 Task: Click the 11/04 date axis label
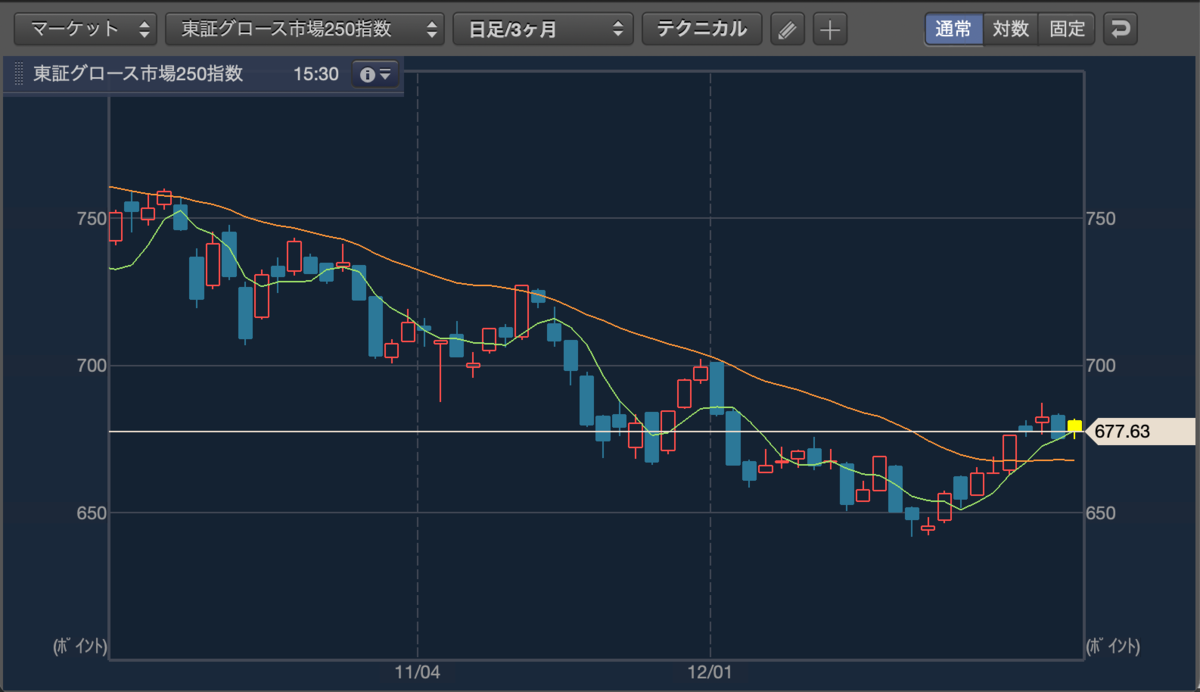click(x=417, y=671)
